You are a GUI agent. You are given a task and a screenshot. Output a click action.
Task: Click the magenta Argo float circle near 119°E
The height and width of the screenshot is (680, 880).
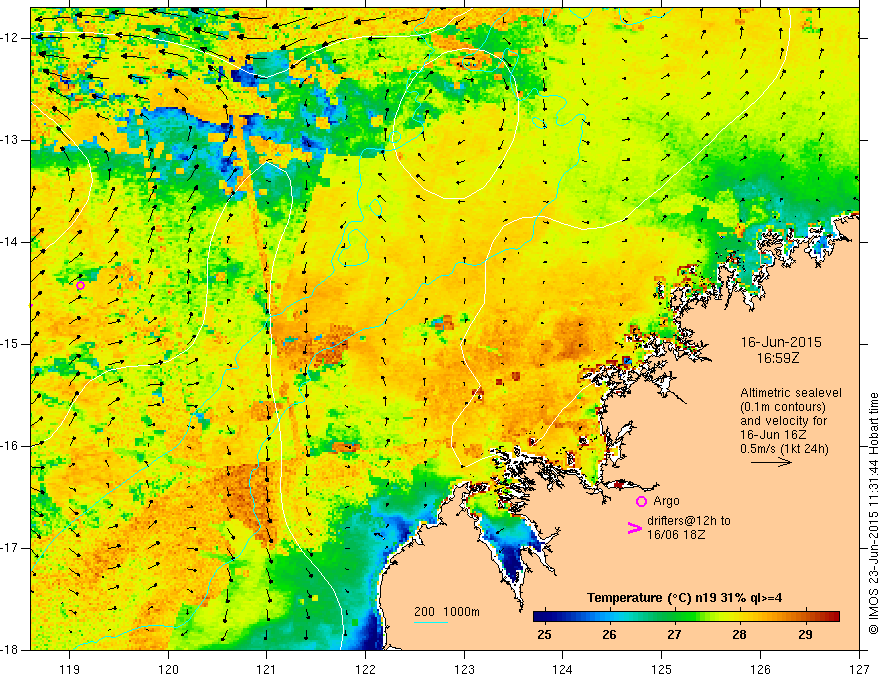tap(80, 286)
